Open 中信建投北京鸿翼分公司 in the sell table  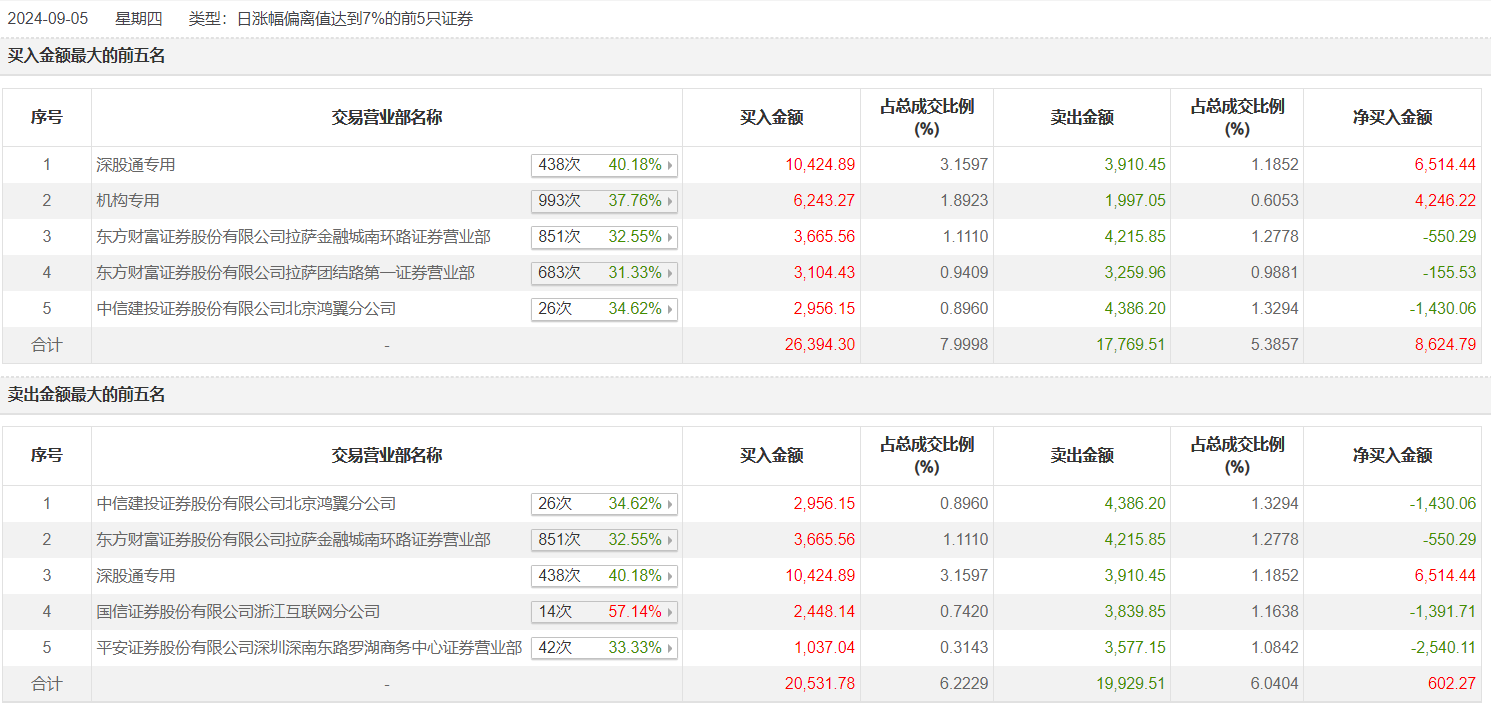coord(246,504)
